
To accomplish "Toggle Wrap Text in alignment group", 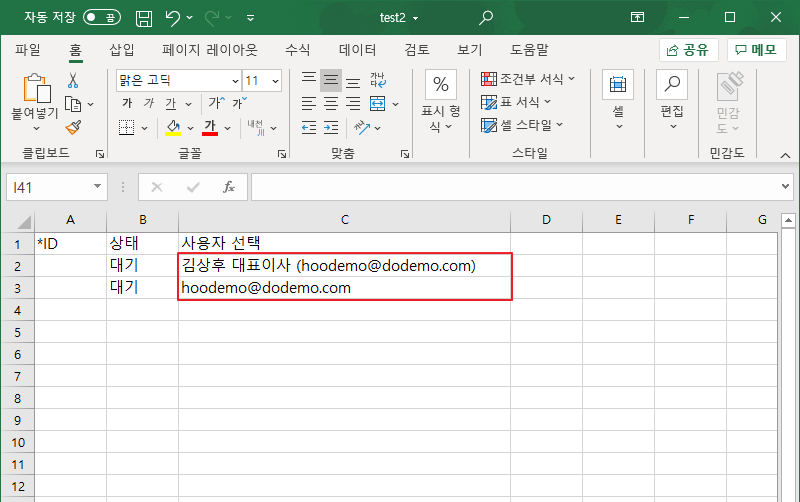I will pyautogui.click(x=378, y=80).
